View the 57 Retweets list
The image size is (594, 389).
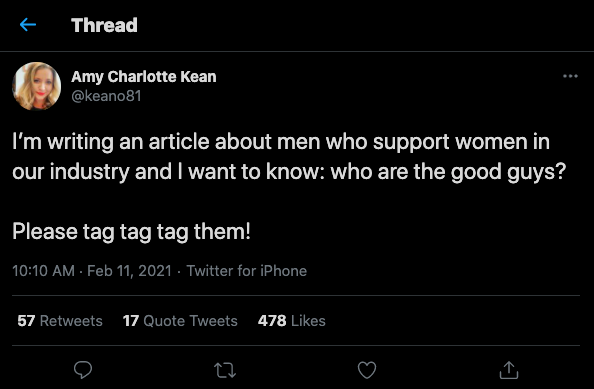pyautogui.click(x=60, y=321)
